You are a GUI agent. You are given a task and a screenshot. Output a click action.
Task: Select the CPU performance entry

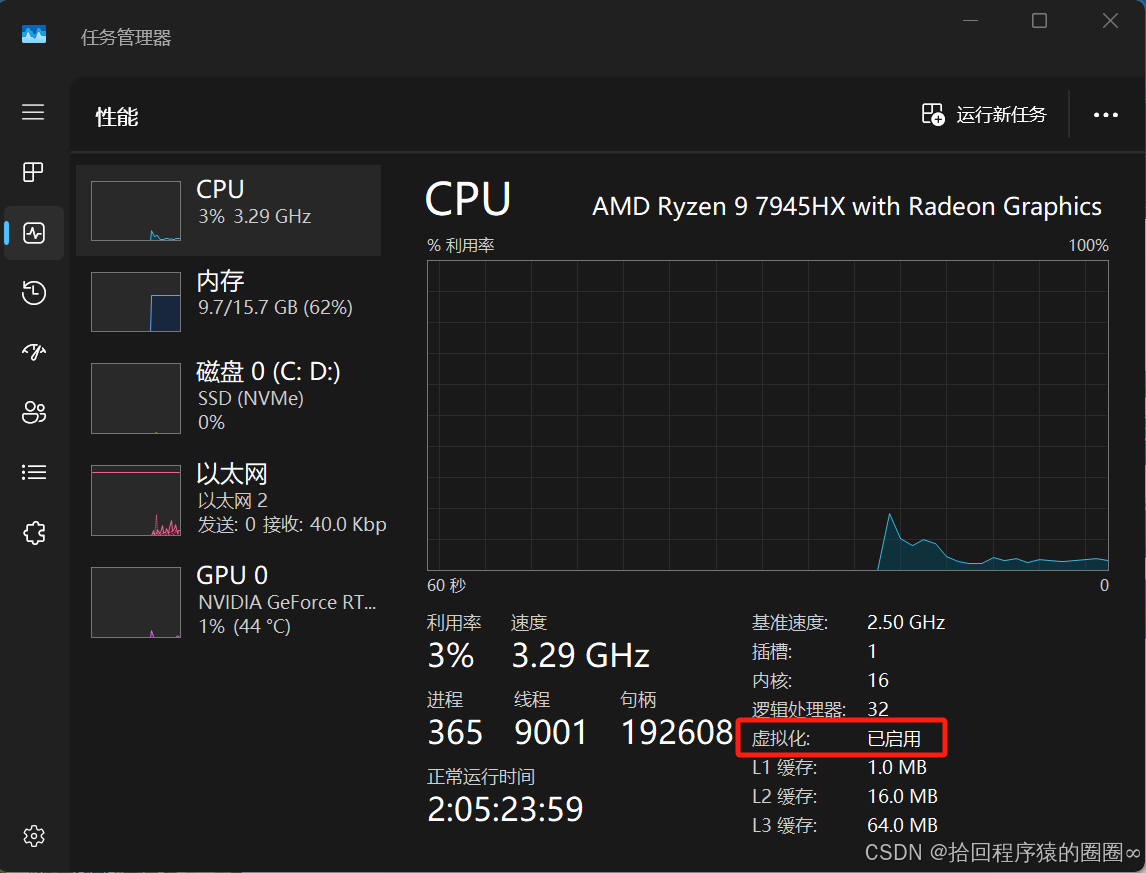229,211
